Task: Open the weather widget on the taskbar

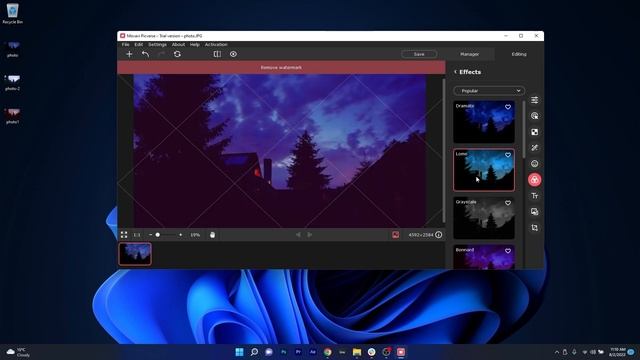Action: [x=18, y=352]
